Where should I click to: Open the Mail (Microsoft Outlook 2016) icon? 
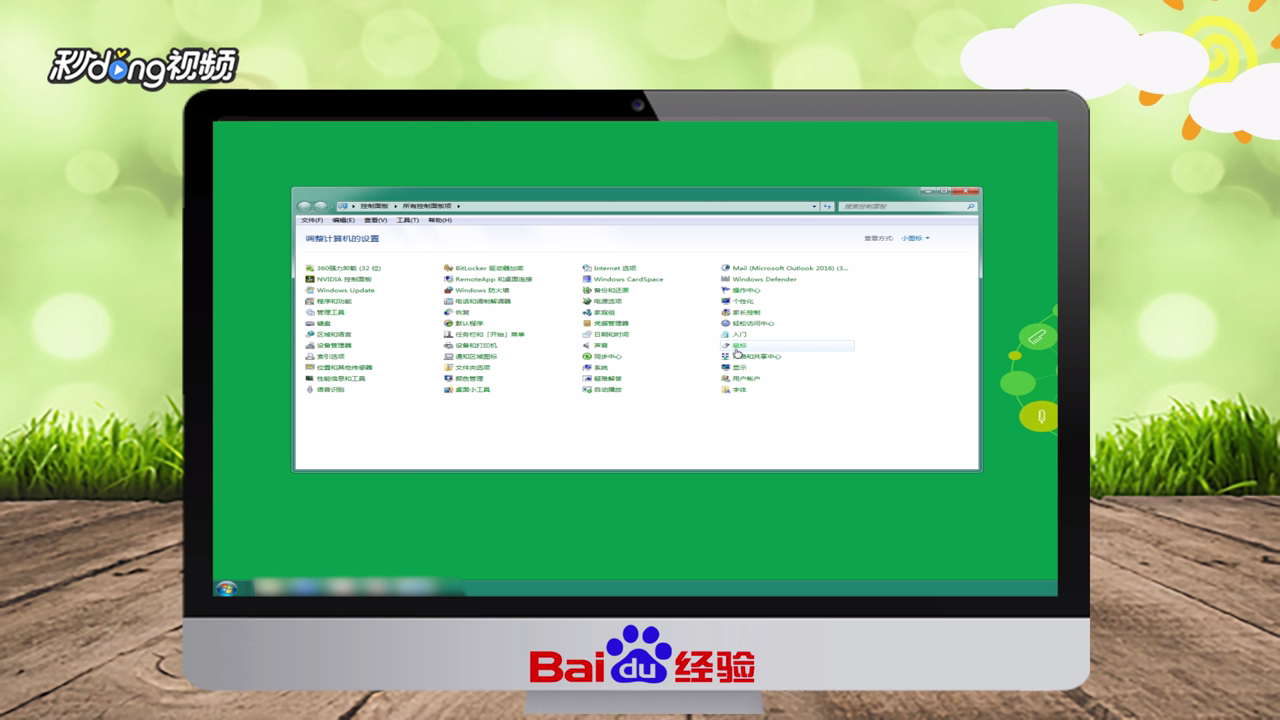[x=726, y=268]
